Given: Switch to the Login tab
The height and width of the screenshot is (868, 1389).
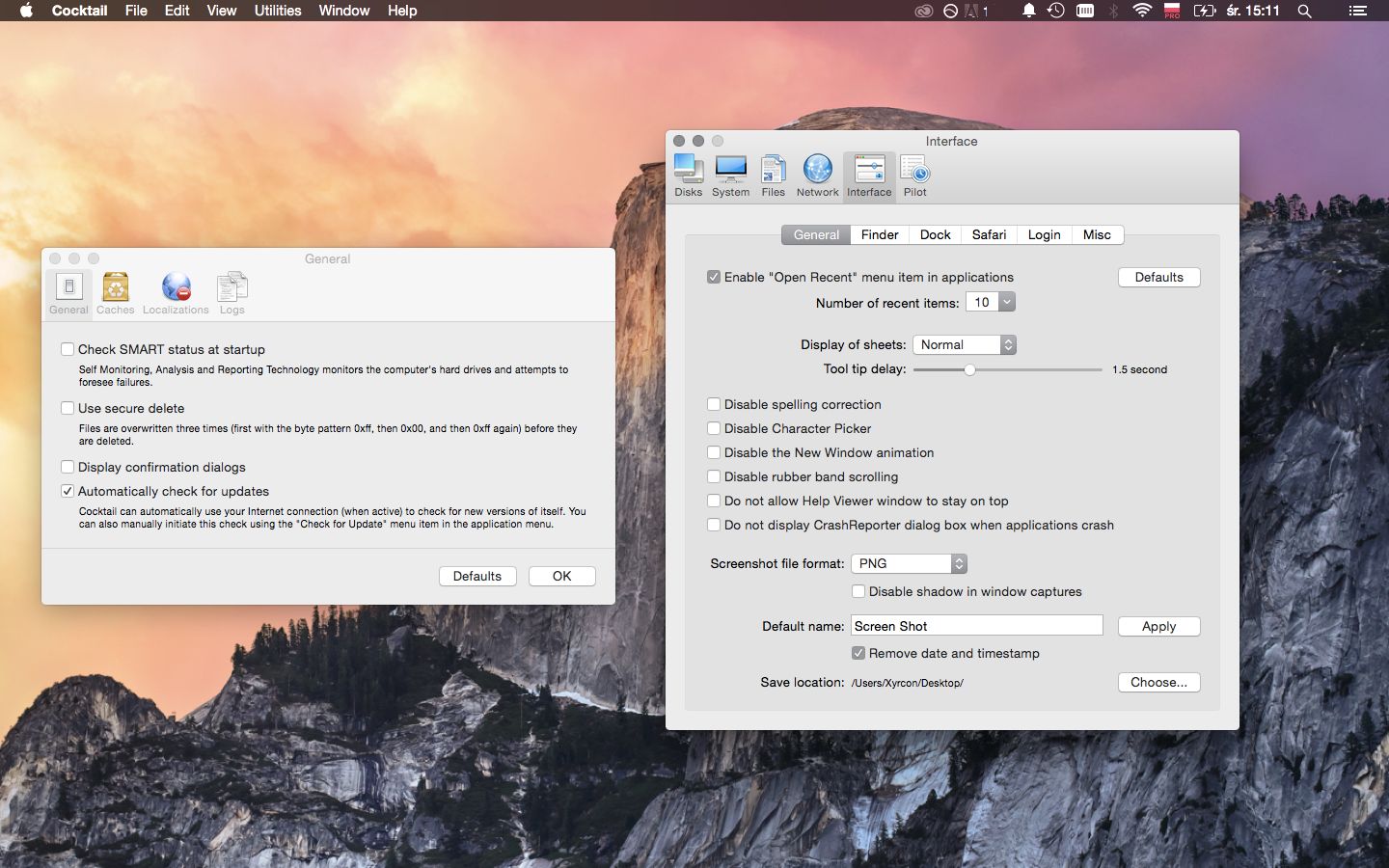Looking at the screenshot, I should pyautogui.click(x=1044, y=234).
